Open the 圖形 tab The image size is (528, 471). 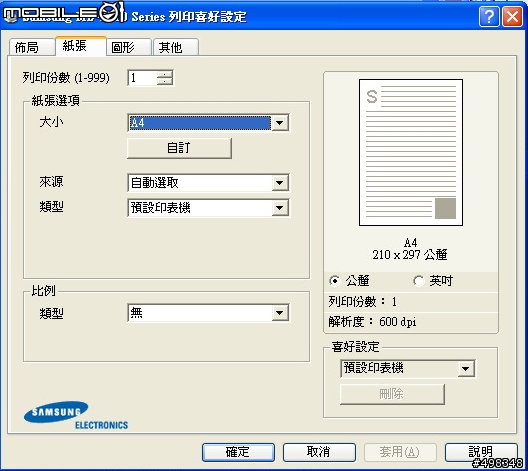129,47
